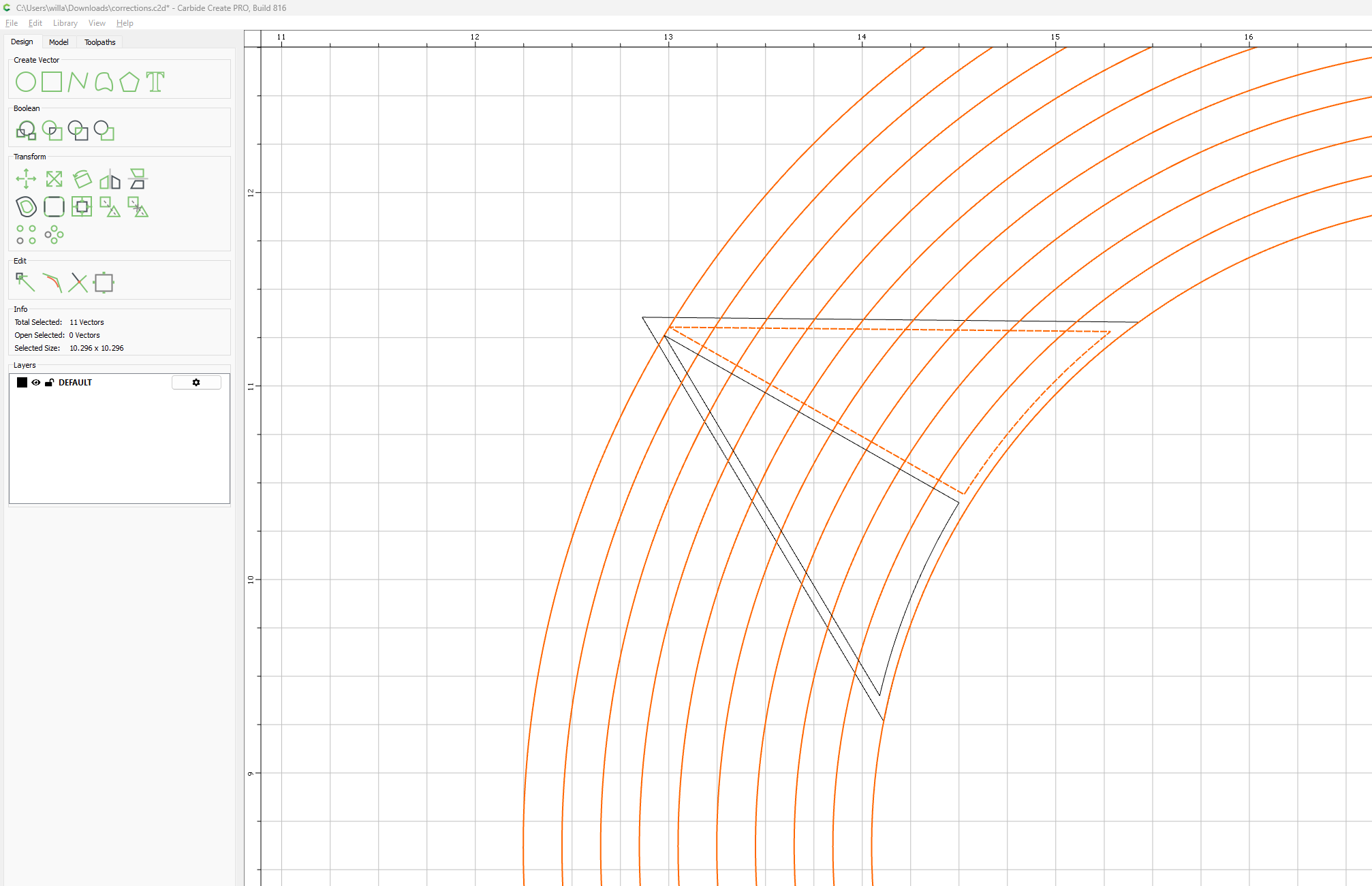Toggle lock on DEFAULT layer
The image size is (1372, 886).
pyautogui.click(x=49, y=383)
